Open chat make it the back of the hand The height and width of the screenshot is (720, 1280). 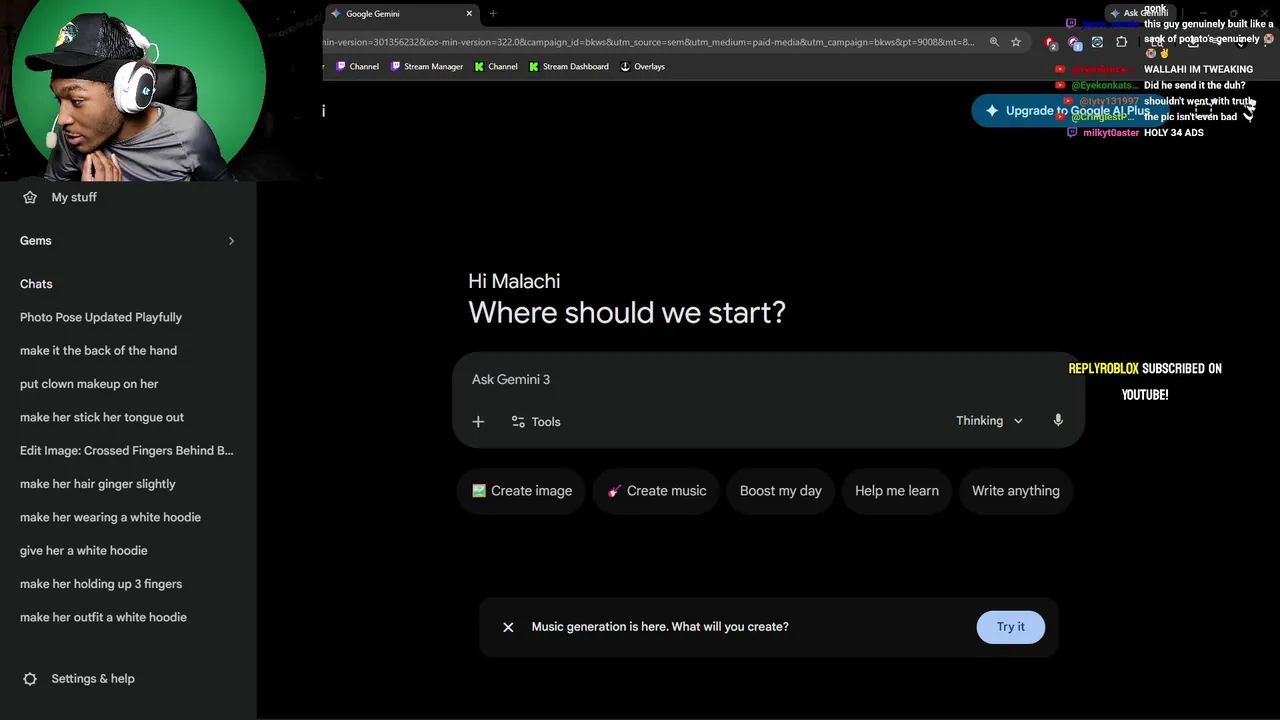(x=98, y=351)
